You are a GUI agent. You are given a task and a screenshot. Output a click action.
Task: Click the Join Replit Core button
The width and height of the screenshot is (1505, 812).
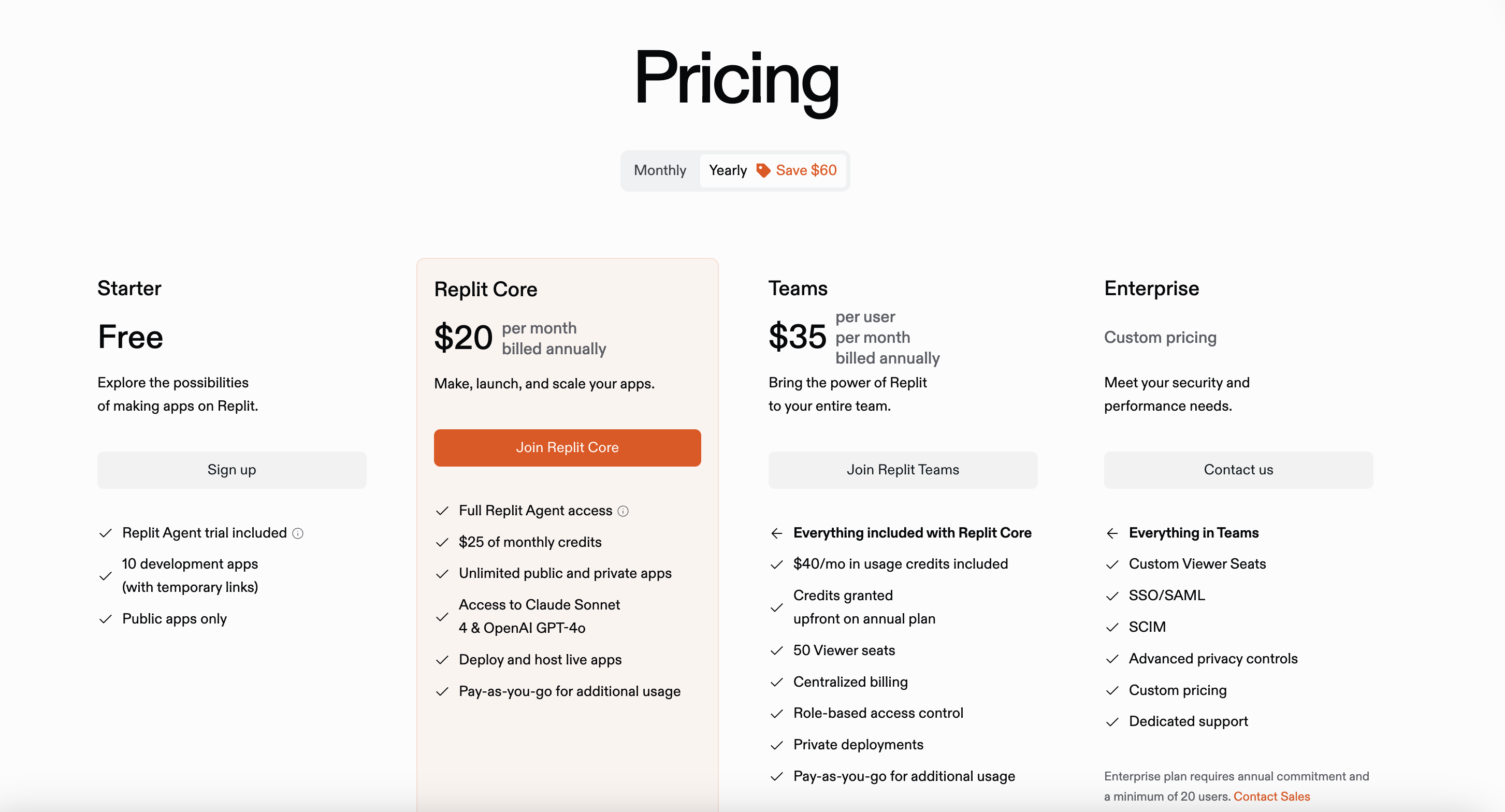pos(567,447)
